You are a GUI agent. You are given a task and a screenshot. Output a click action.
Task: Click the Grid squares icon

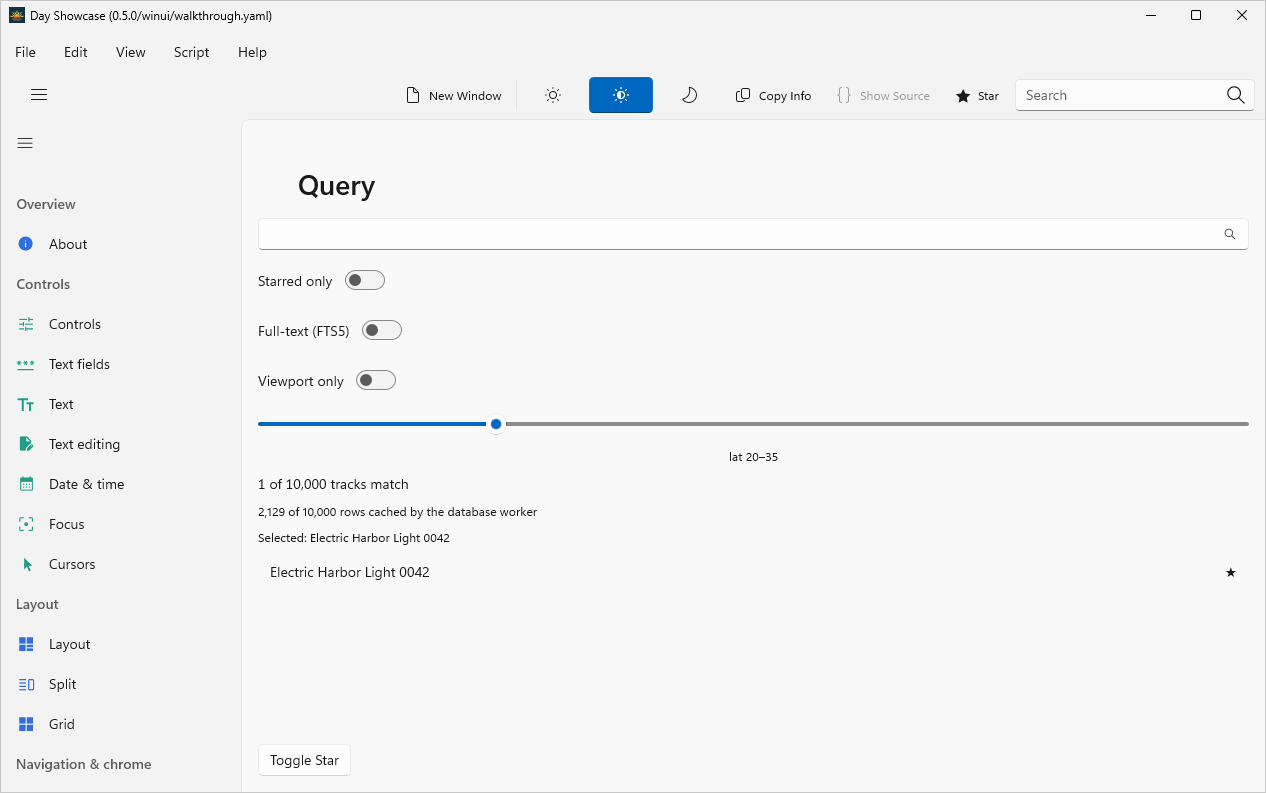(26, 724)
